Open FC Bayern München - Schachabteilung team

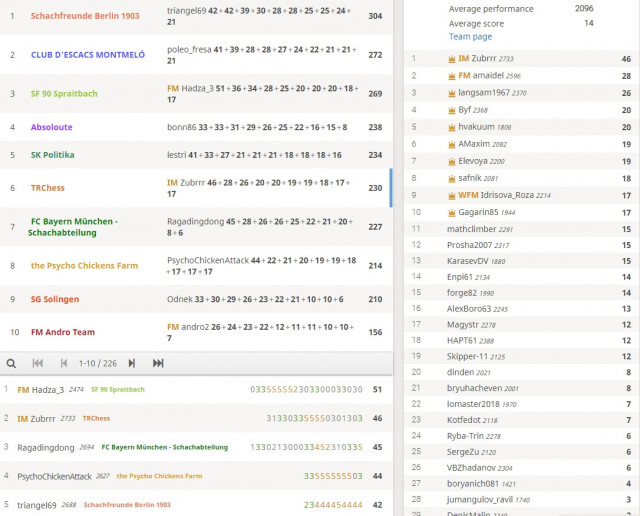tap(73, 227)
